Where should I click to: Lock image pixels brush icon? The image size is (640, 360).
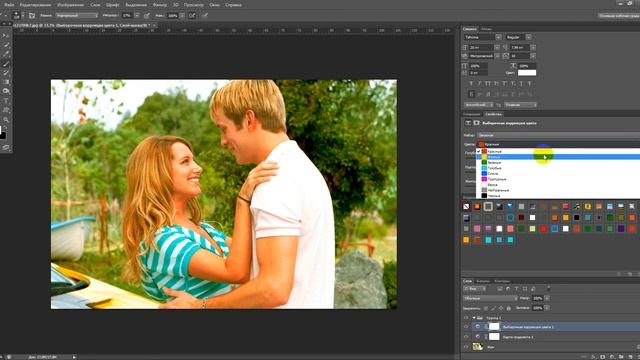(493, 308)
